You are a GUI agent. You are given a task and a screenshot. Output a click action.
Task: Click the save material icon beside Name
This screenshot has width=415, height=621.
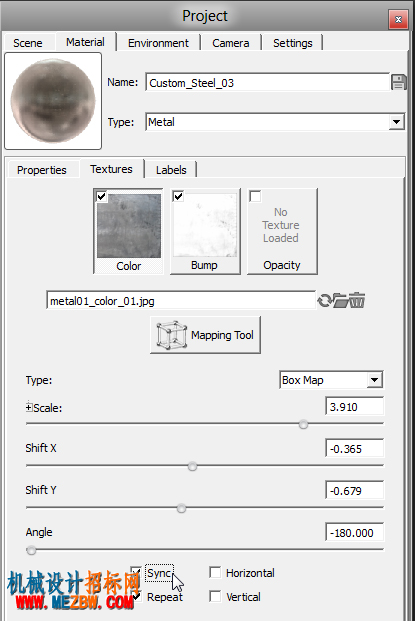click(398, 82)
